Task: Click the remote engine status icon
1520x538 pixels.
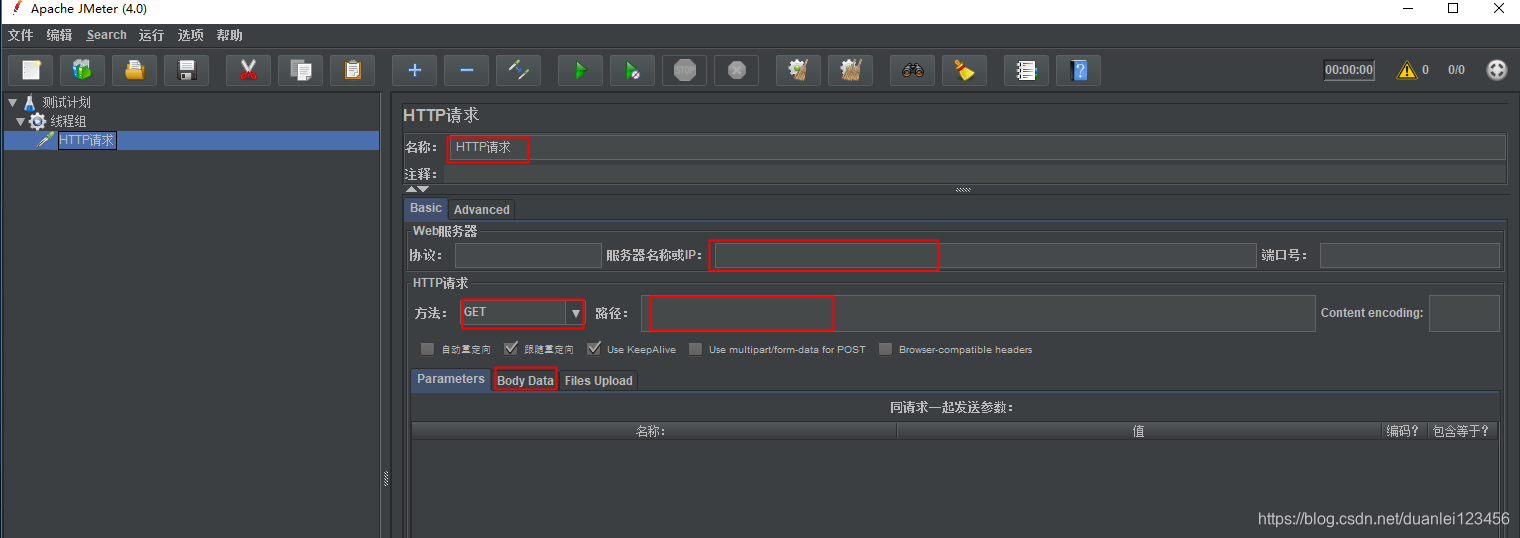Action: tap(1496, 70)
